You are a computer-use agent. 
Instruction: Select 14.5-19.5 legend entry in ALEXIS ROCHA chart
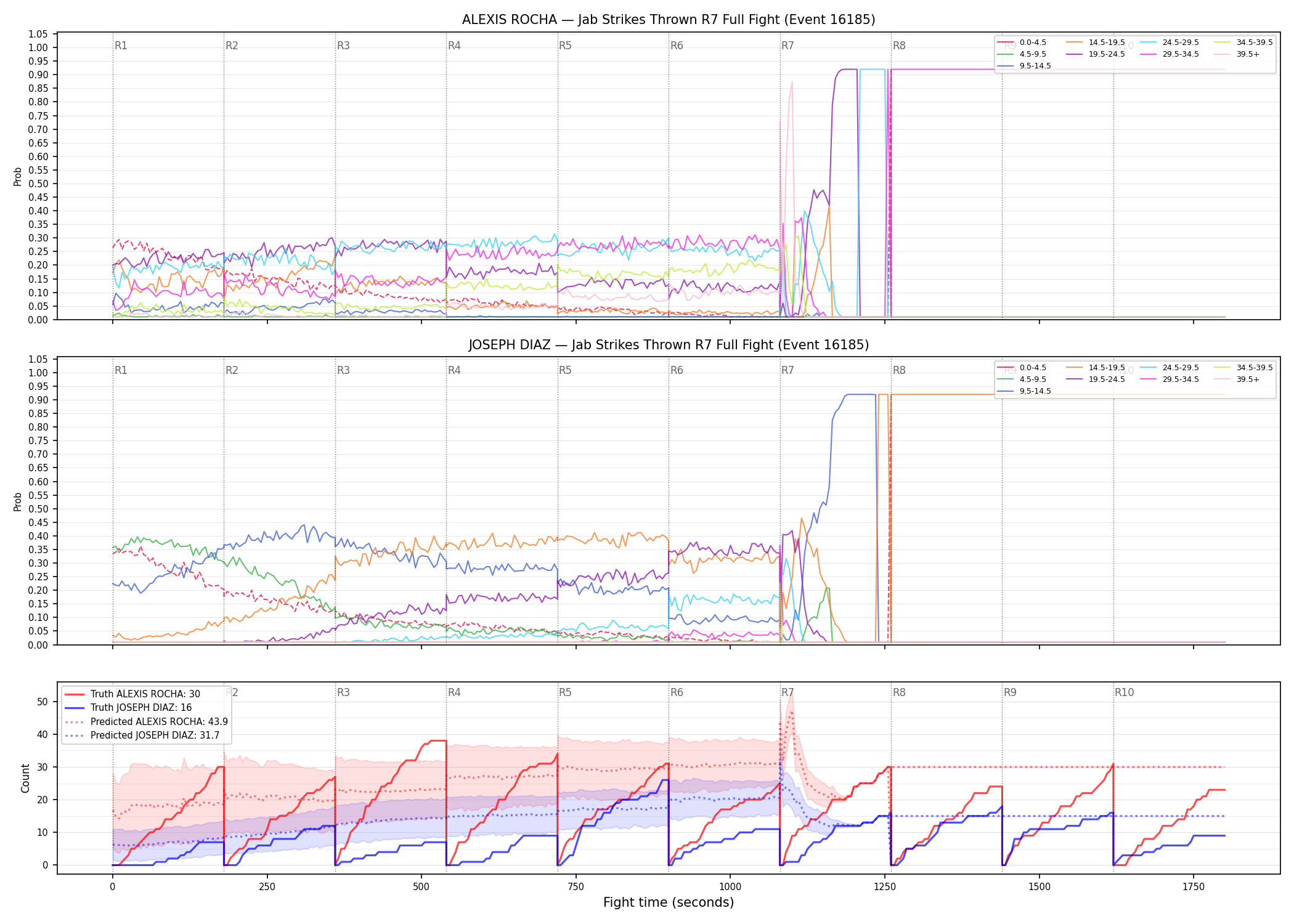point(1096,43)
